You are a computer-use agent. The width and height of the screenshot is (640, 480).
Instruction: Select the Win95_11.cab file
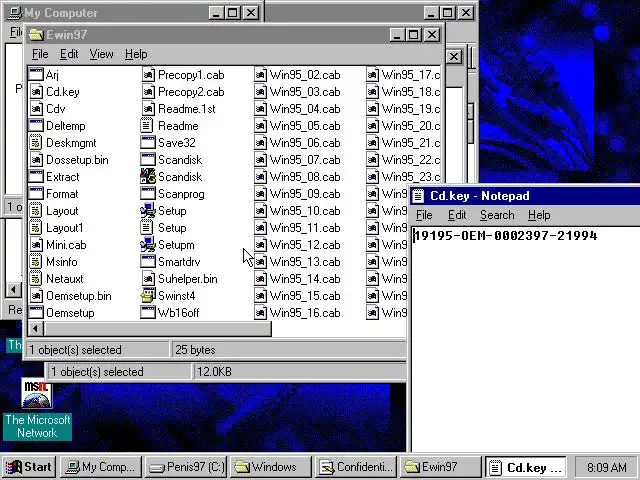[x=297, y=228]
